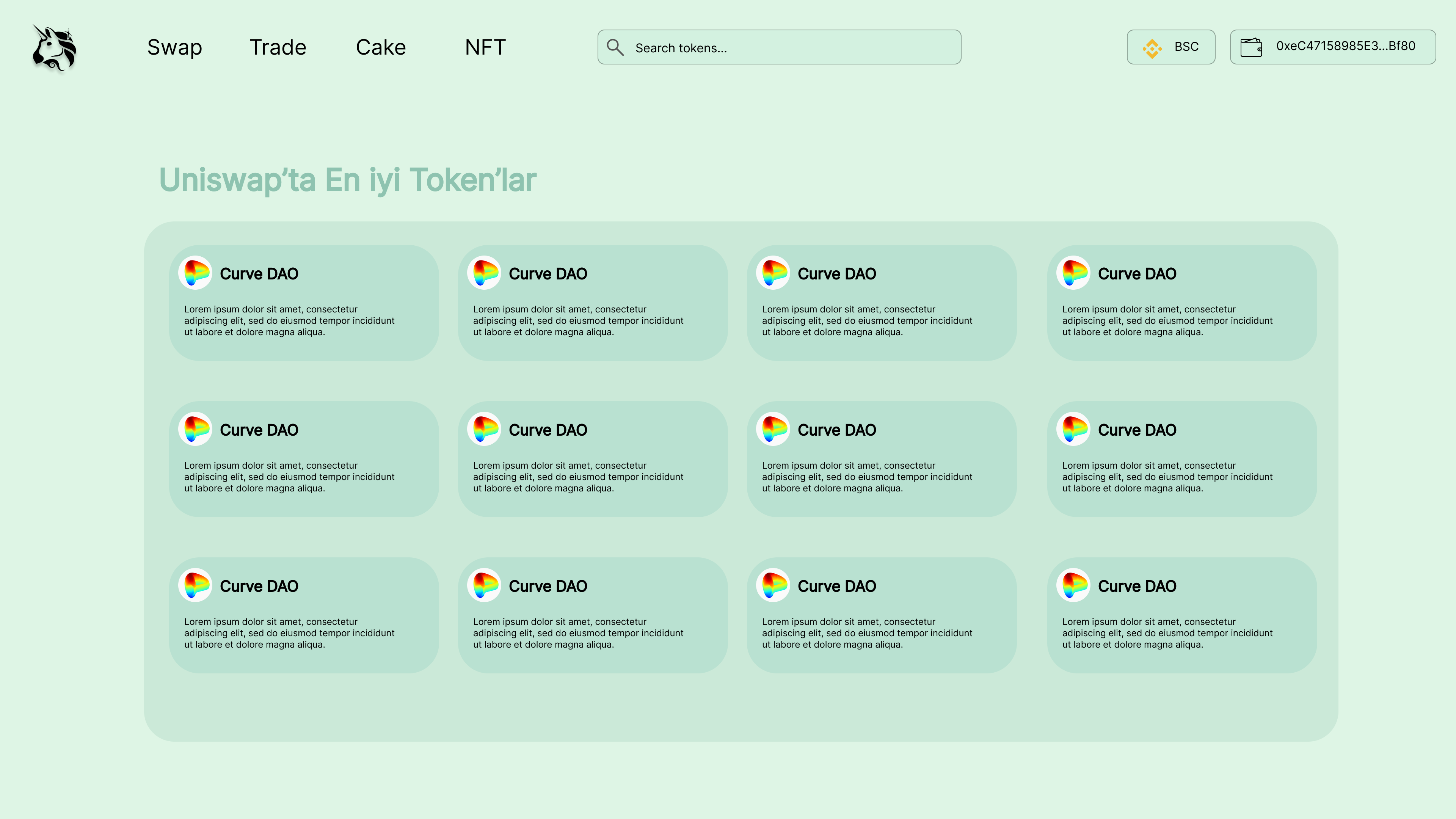Click Curve DAO logo in middle row, third card

pyautogui.click(x=773, y=429)
